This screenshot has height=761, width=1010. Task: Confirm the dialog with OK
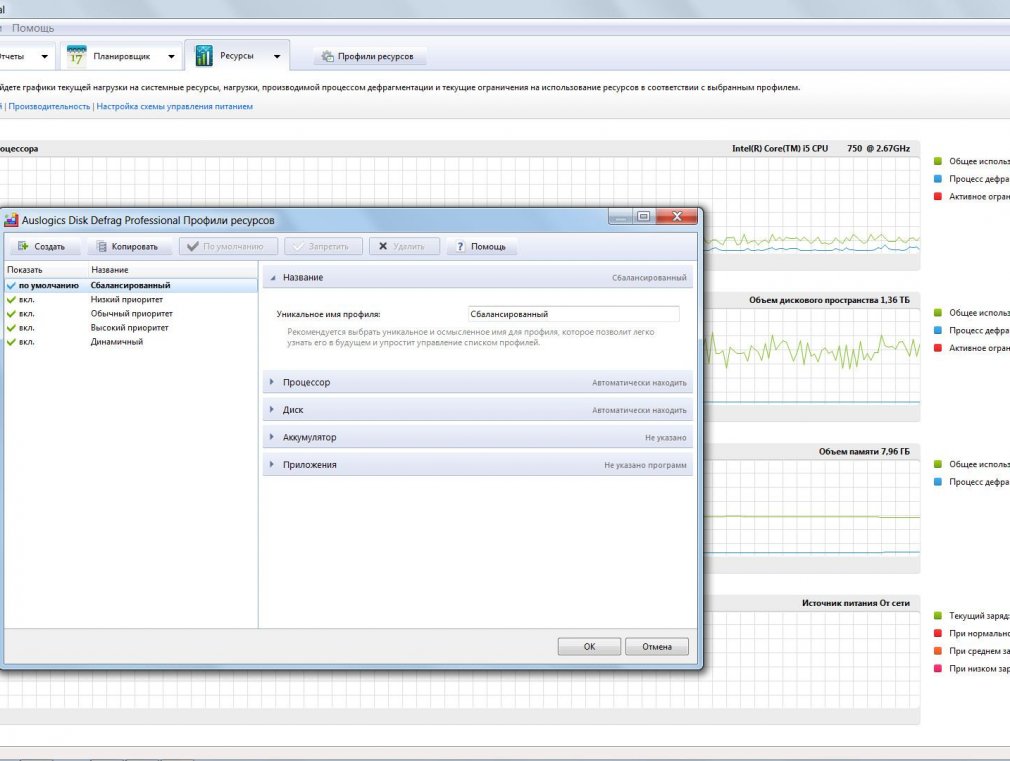tap(589, 646)
